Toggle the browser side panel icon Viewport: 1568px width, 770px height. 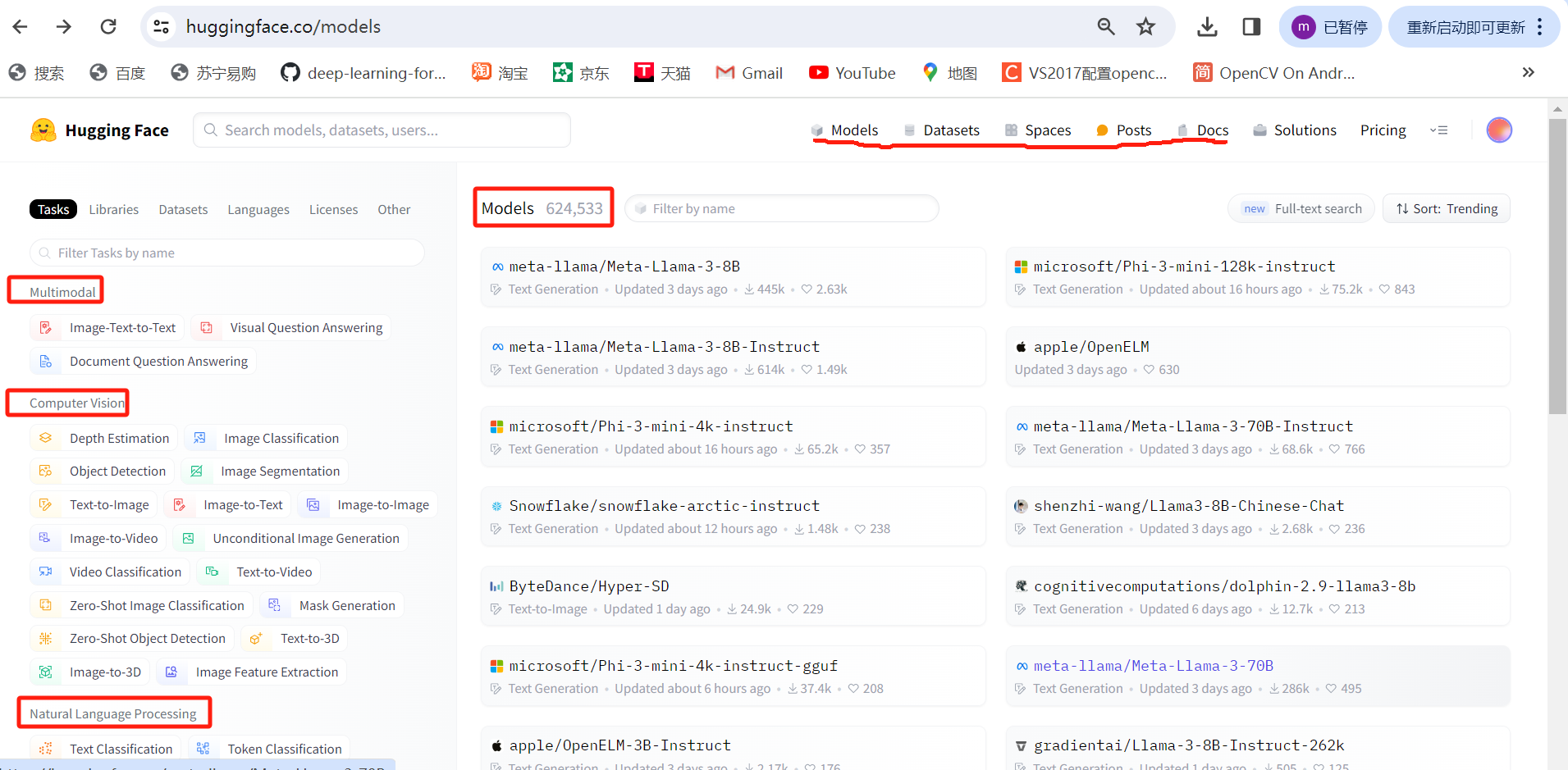[1251, 27]
